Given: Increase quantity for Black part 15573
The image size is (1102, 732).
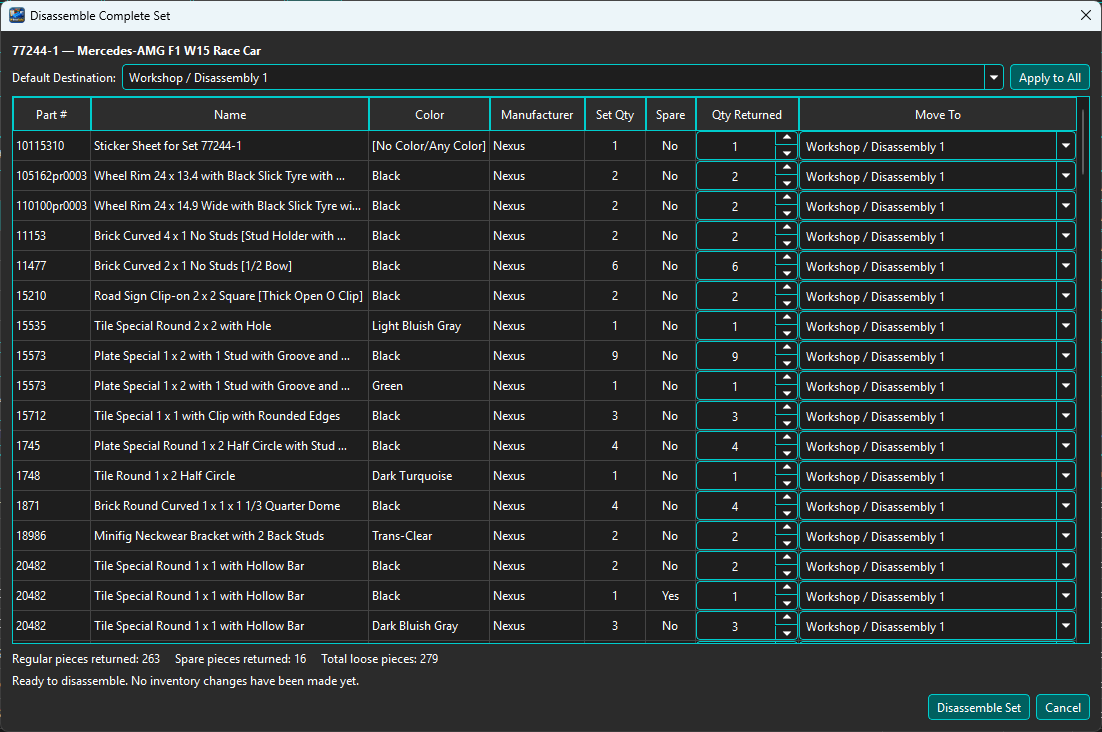Looking at the screenshot, I should click(786, 348).
